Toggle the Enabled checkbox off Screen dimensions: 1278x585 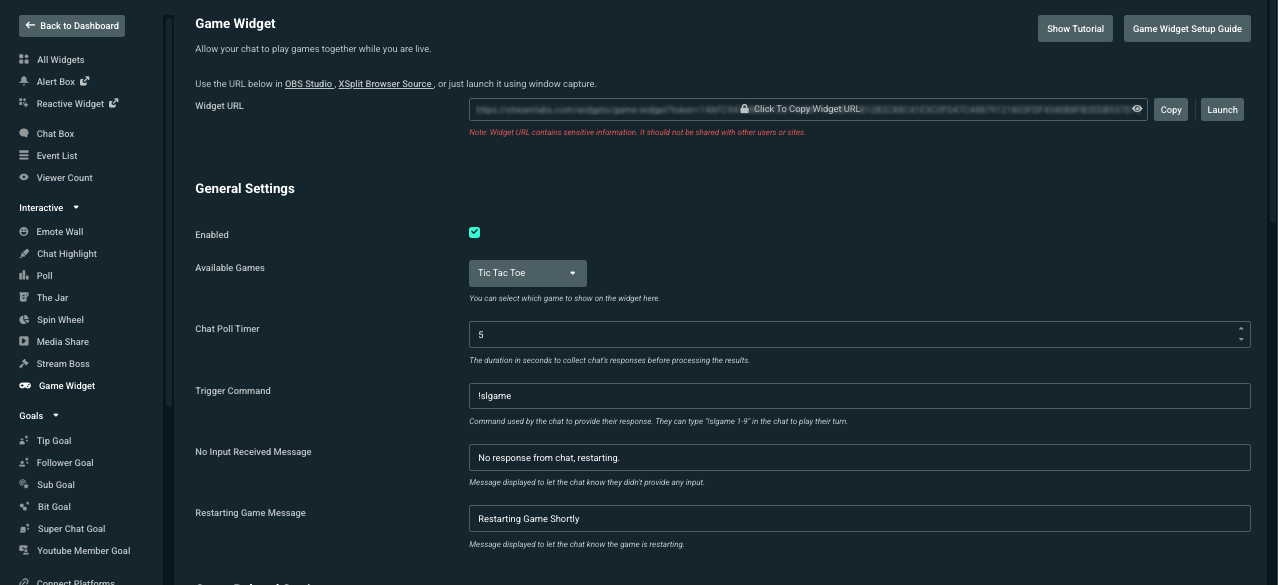(x=474, y=231)
